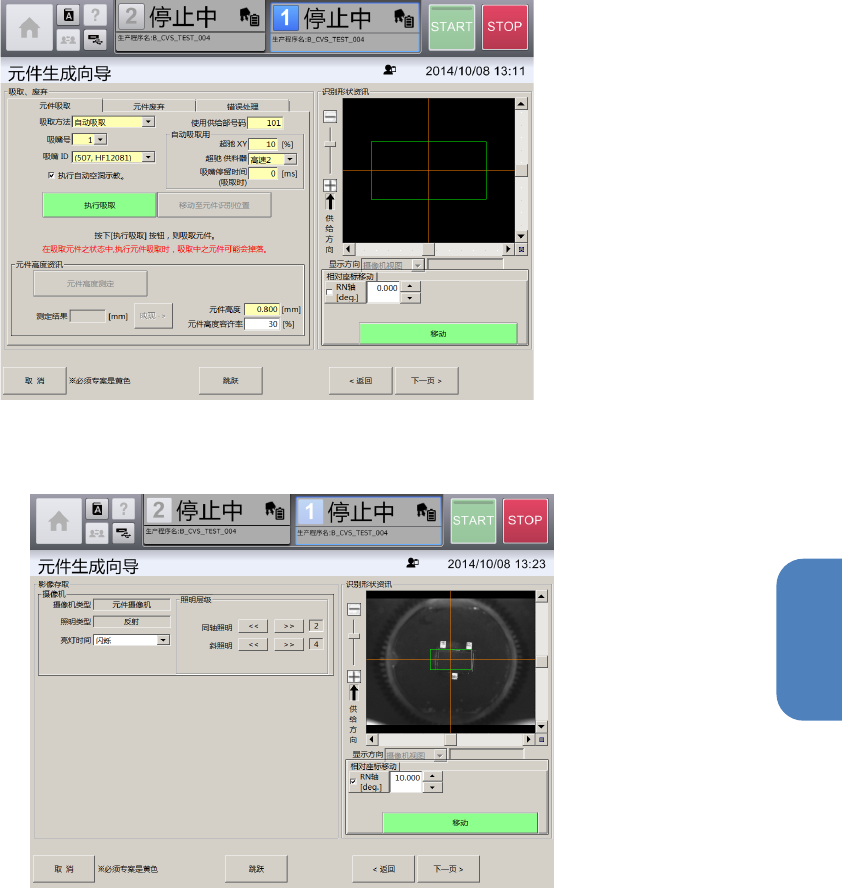Zoom out with minus icon on 13:11 screen
Screen dimensions: 842x888
[x=330, y=117]
